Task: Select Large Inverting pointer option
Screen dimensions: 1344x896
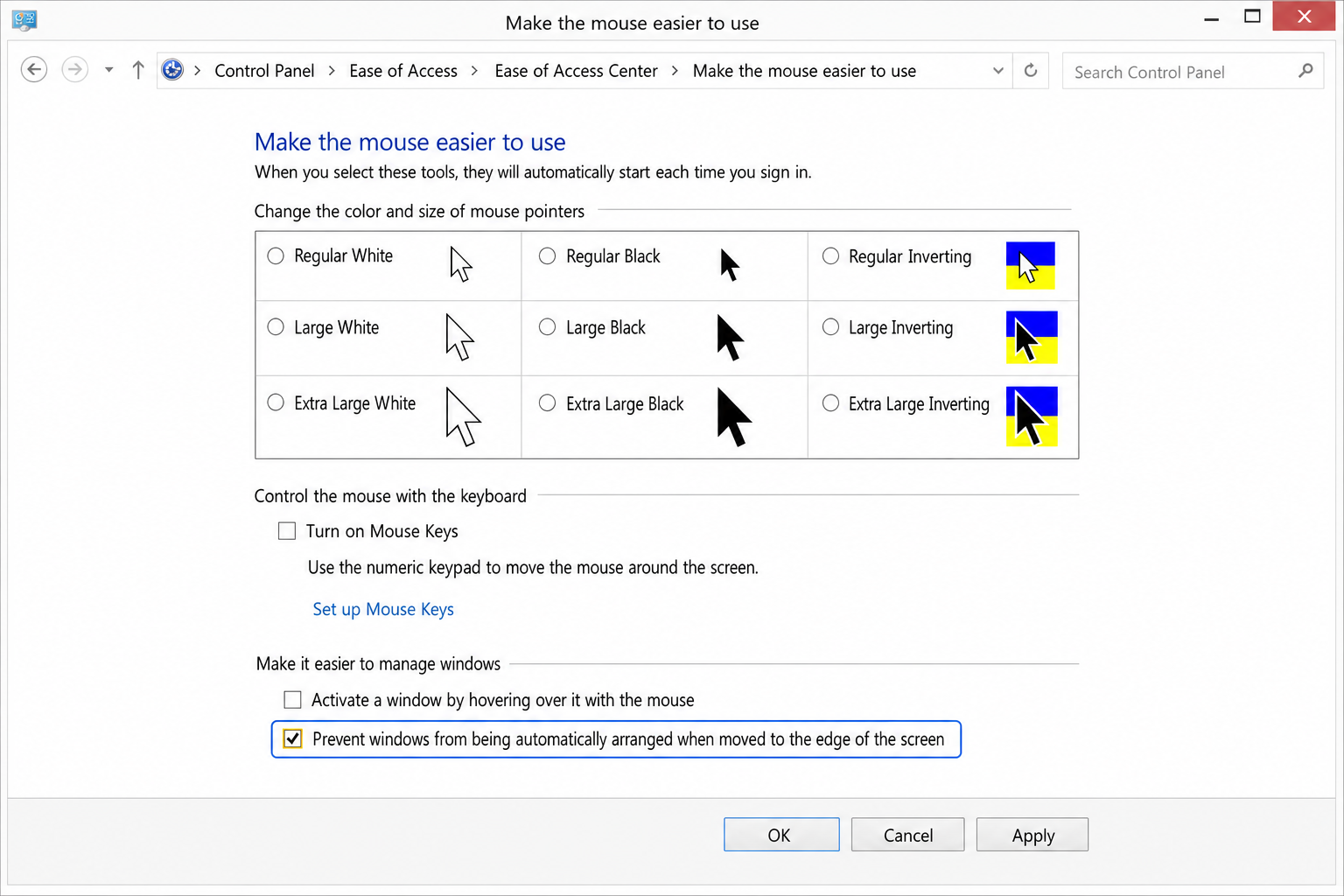Action: click(830, 326)
